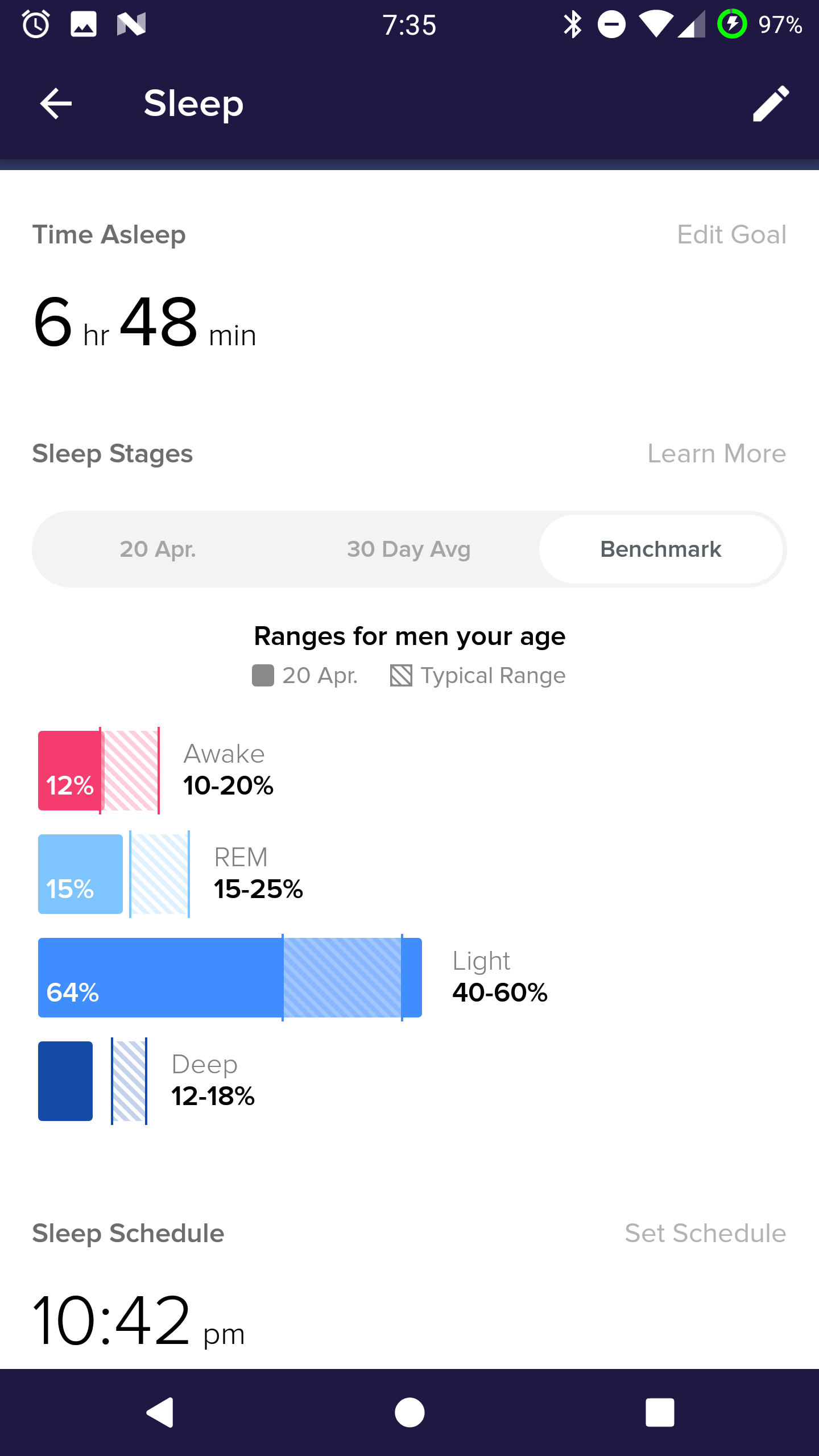Open Edit Goal for Time Asleep
Image resolution: width=819 pixels, height=1456 pixels.
[731, 235]
